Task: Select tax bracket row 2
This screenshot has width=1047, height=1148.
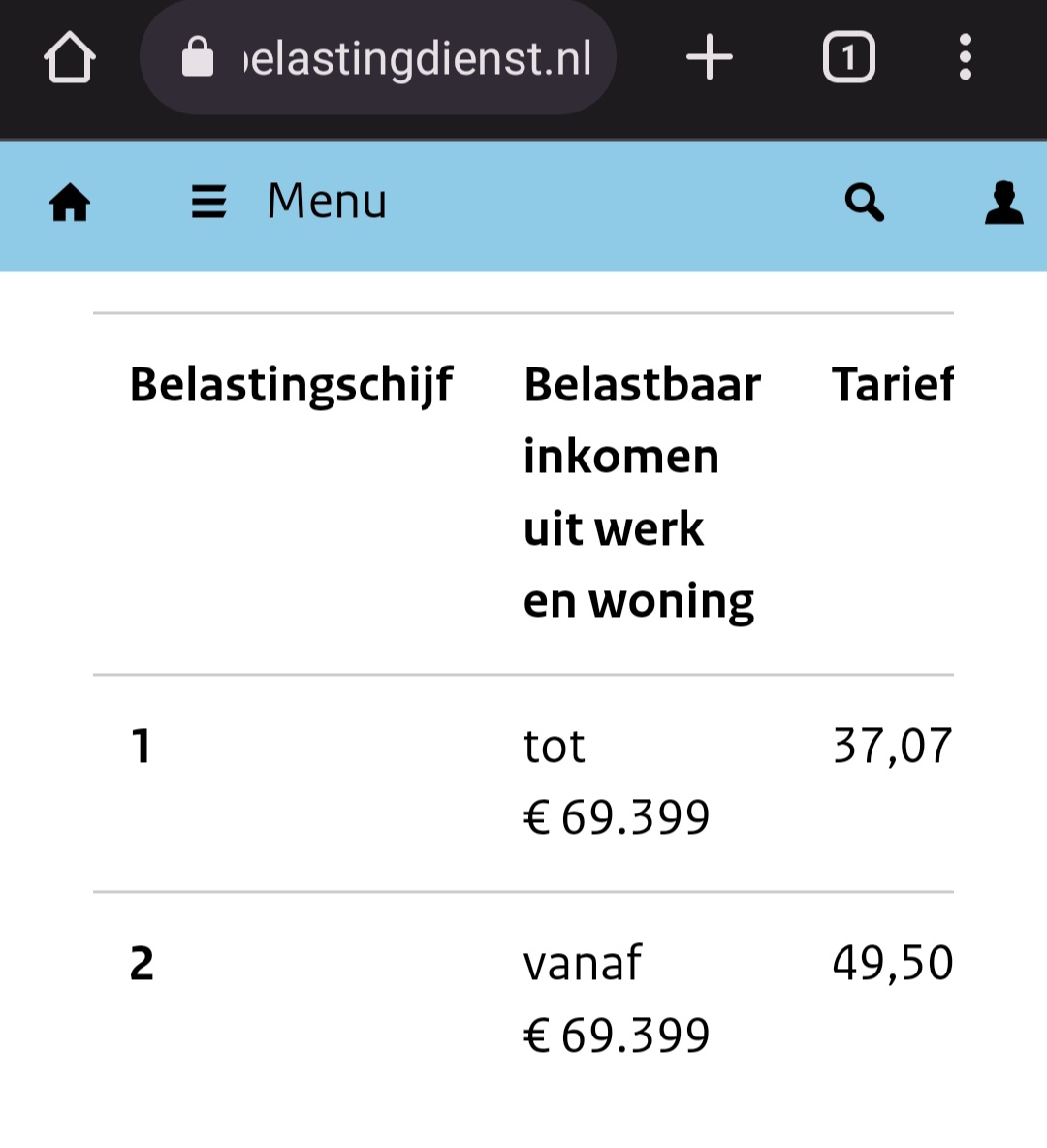Action: click(x=142, y=964)
